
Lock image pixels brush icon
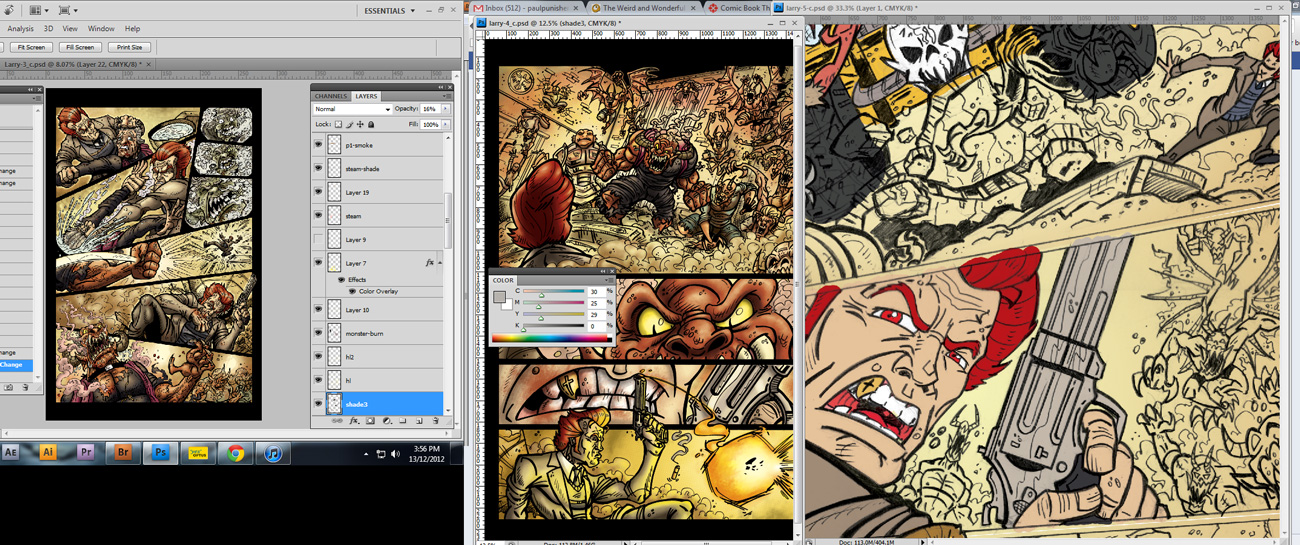click(x=349, y=125)
